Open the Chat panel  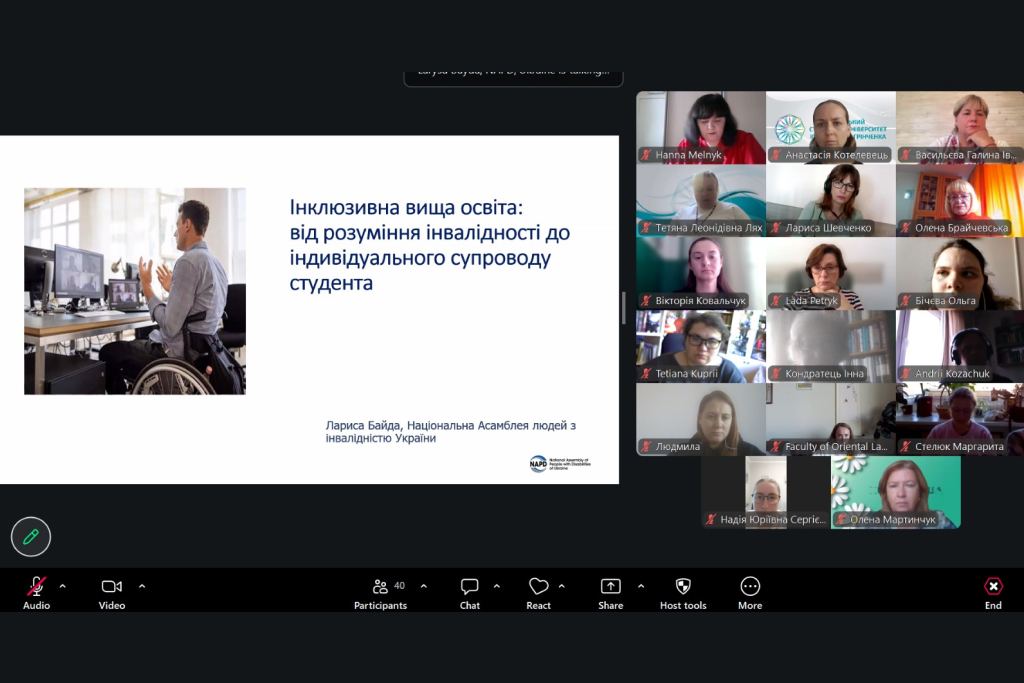click(470, 593)
